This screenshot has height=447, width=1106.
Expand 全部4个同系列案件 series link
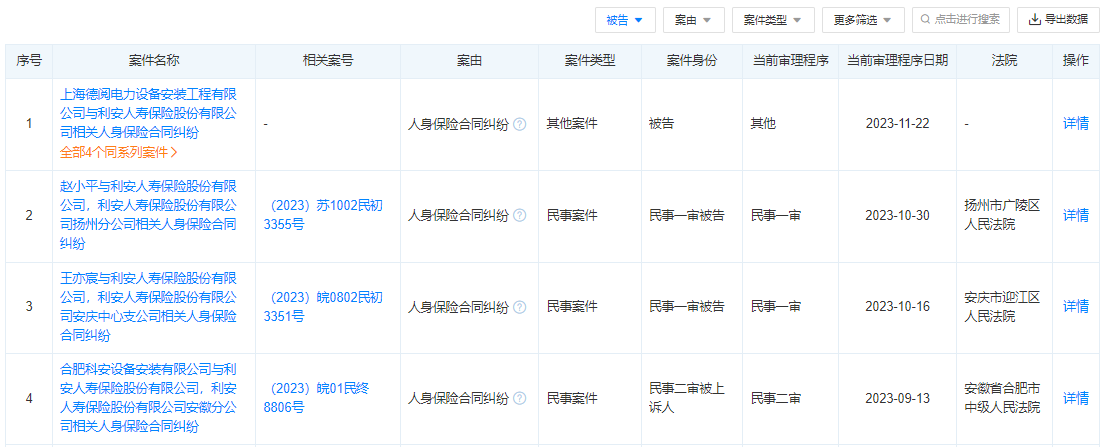pyautogui.click(x=118, y=152)
